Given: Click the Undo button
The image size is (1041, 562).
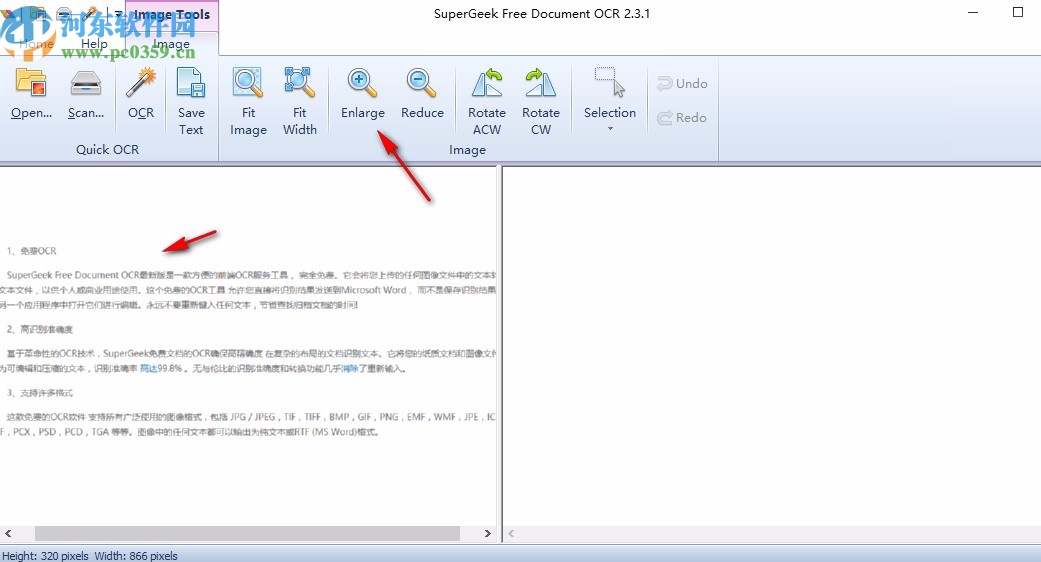Looking at the screenshot, I should tap(682, 84).
